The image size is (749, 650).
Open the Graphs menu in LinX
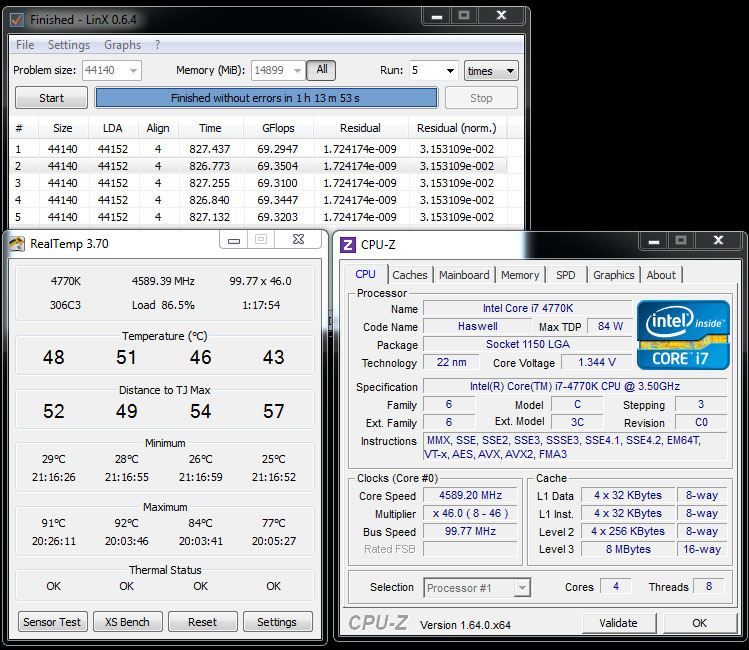122,45
